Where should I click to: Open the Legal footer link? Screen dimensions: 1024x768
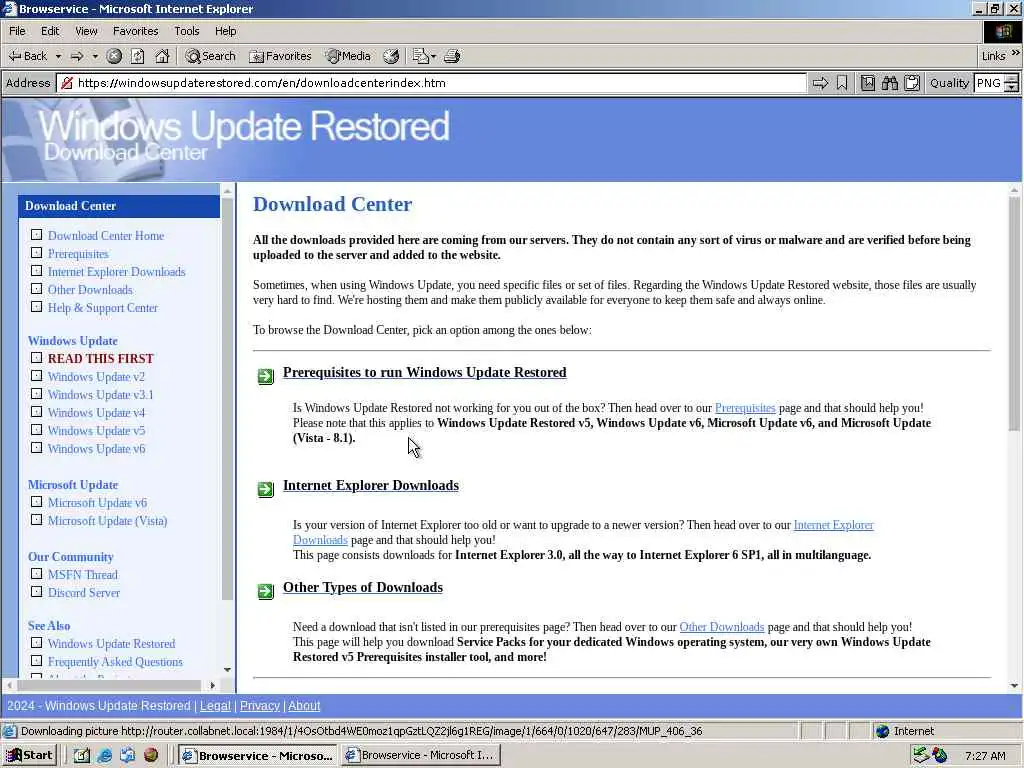(215, 705)
